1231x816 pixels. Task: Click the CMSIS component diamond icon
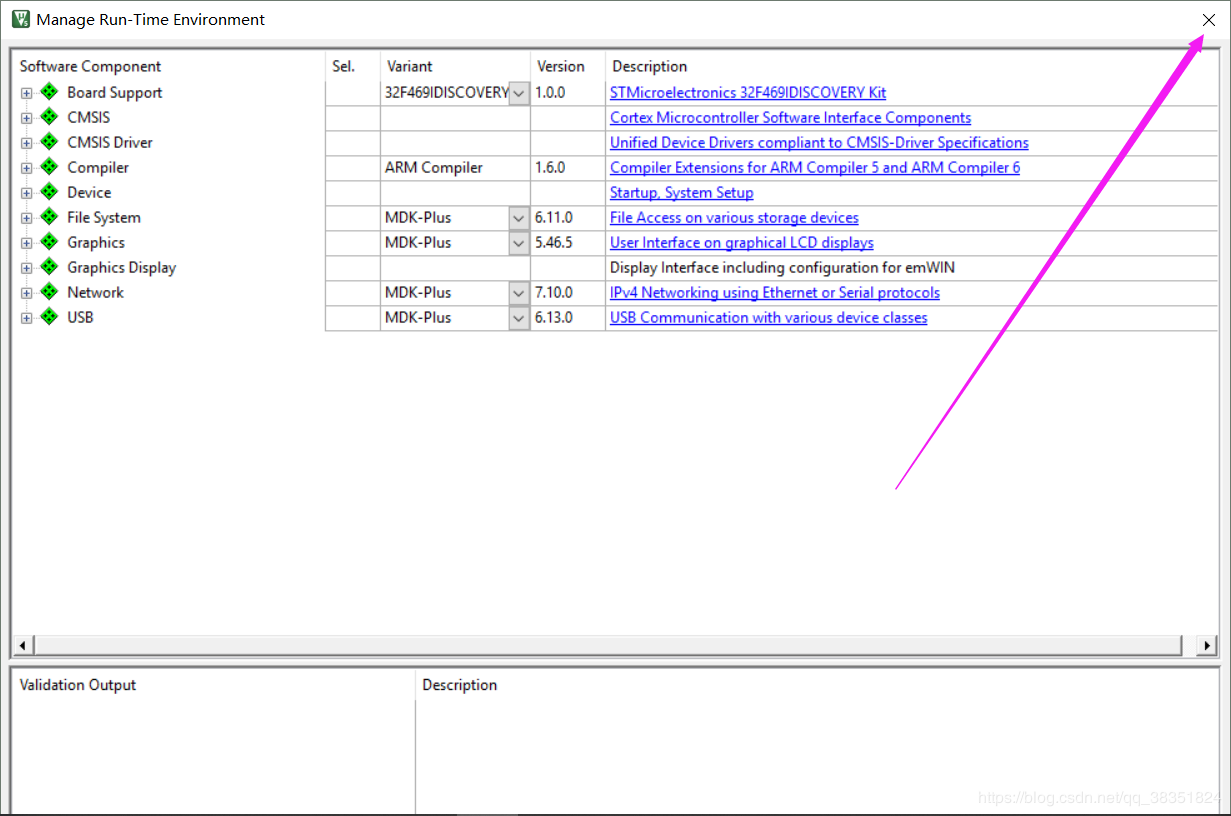coord(49,117)
